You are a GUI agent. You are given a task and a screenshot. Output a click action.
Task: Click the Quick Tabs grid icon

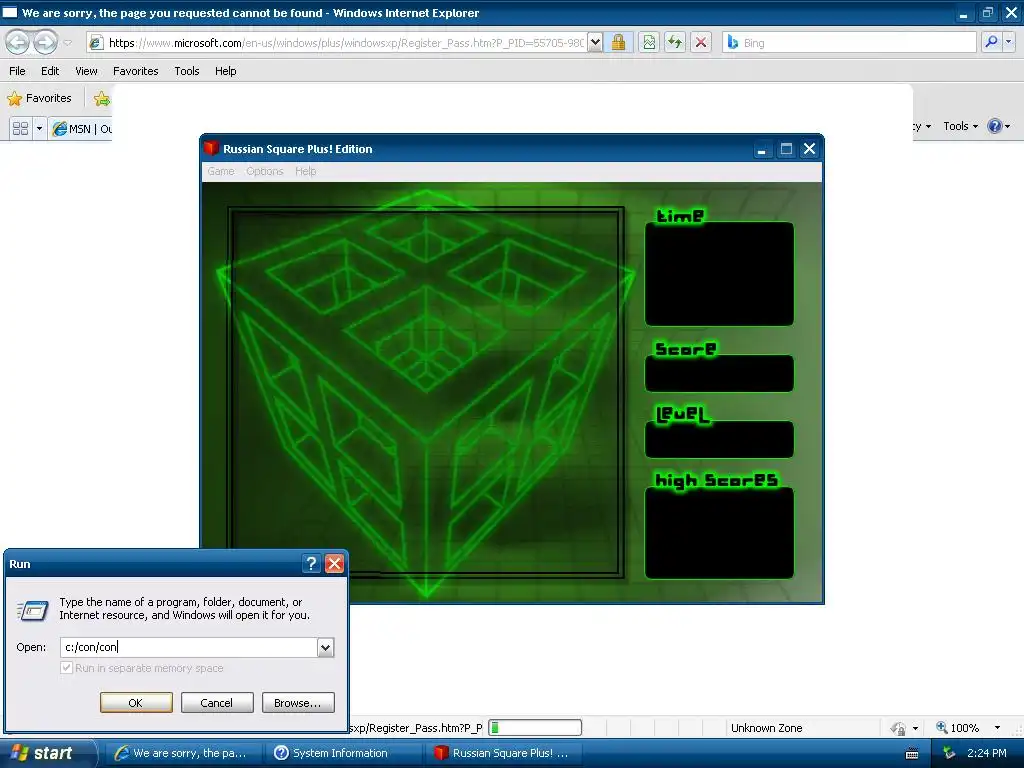pyautogui.click(x=20, y=128)
